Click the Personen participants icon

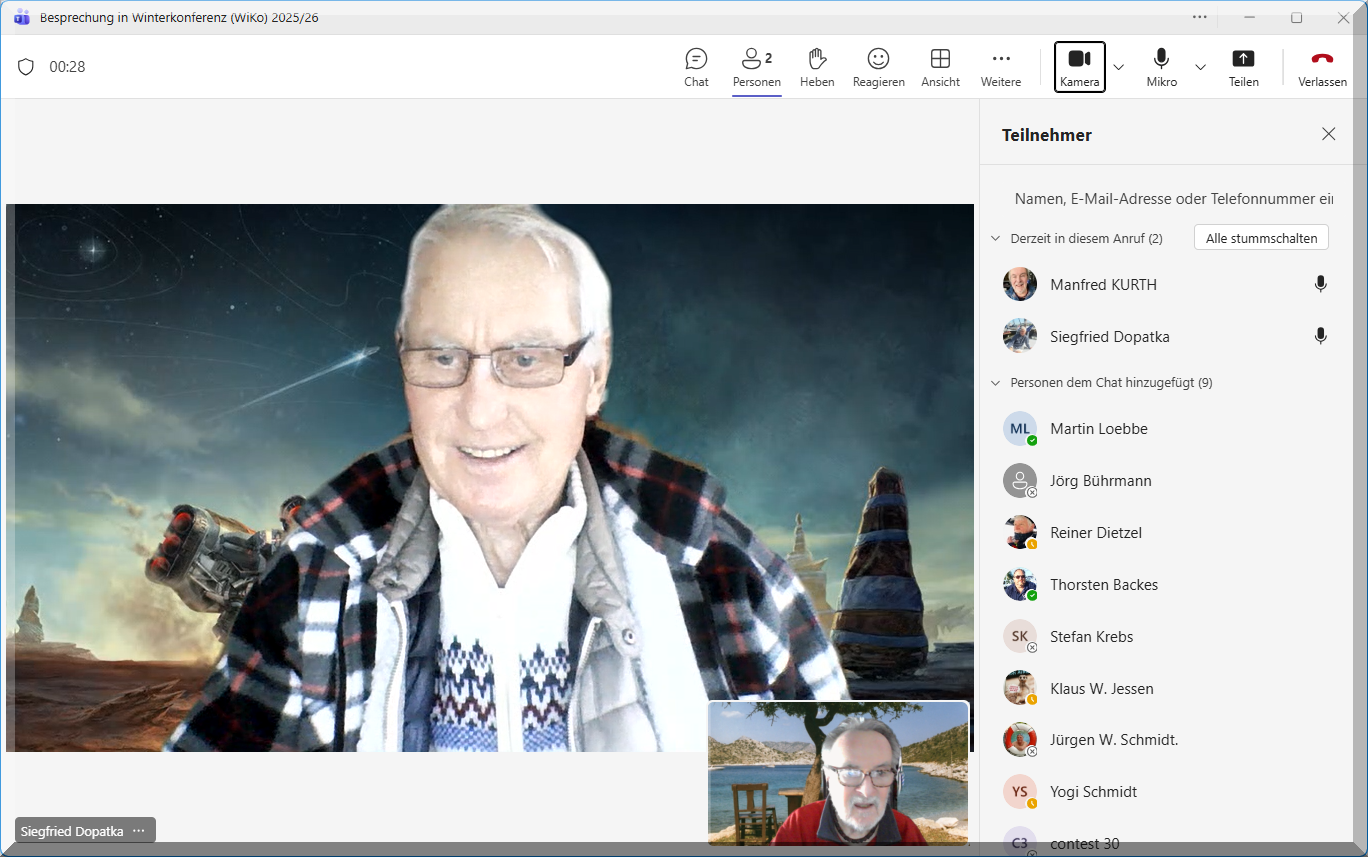click(x=756, y=67)
